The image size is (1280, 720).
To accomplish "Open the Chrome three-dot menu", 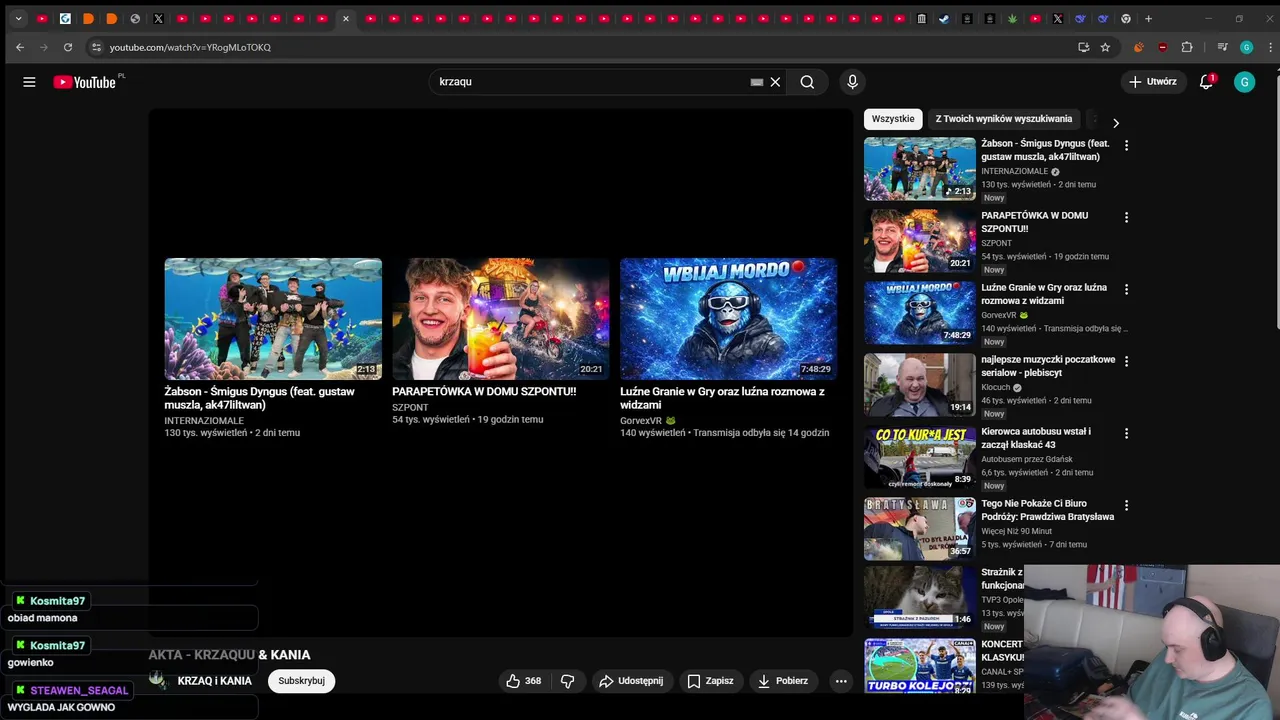I will [1270, 47].
